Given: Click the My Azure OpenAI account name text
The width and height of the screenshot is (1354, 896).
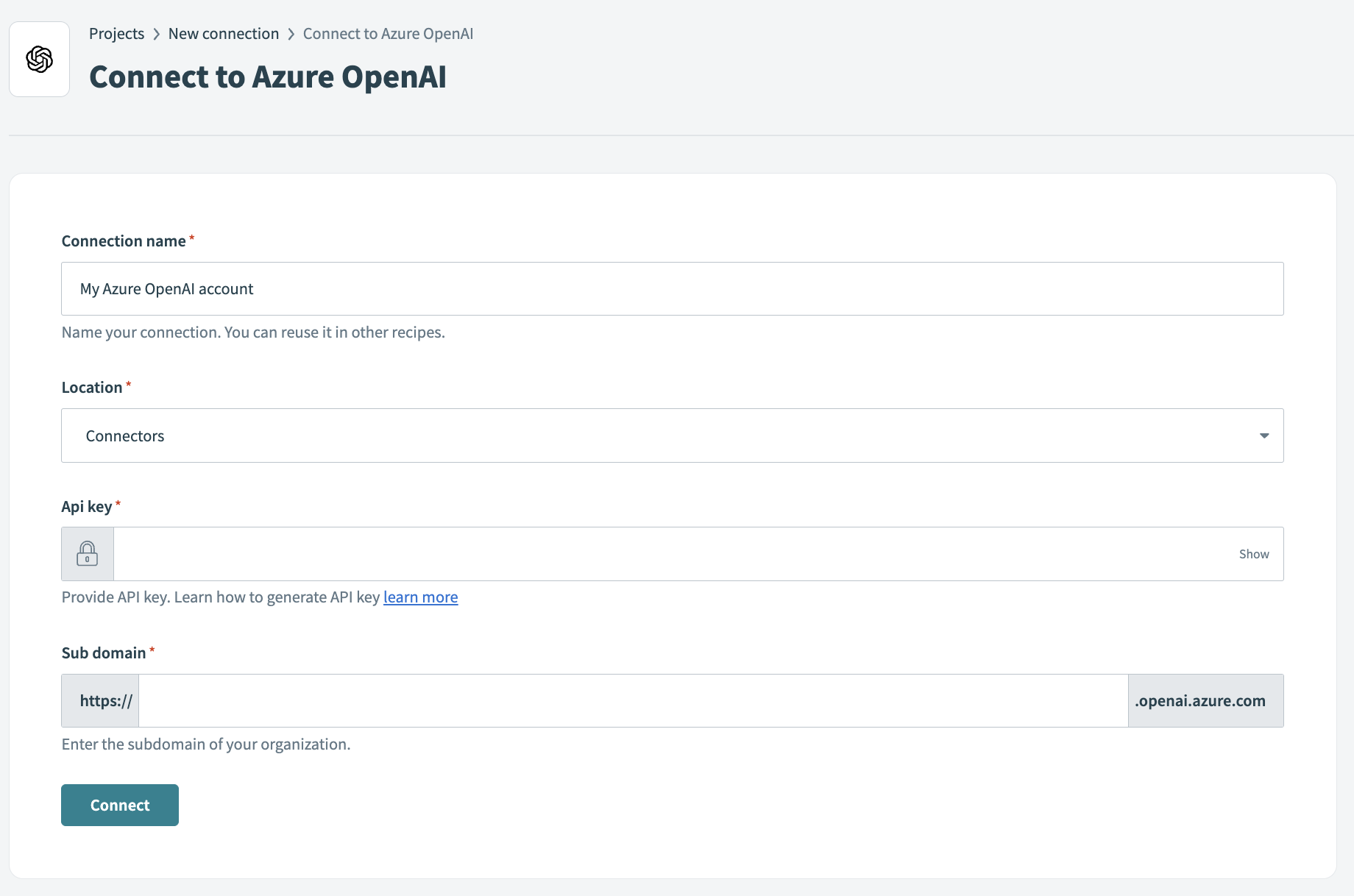Looking at the screenshot, I should pos(166,288).
